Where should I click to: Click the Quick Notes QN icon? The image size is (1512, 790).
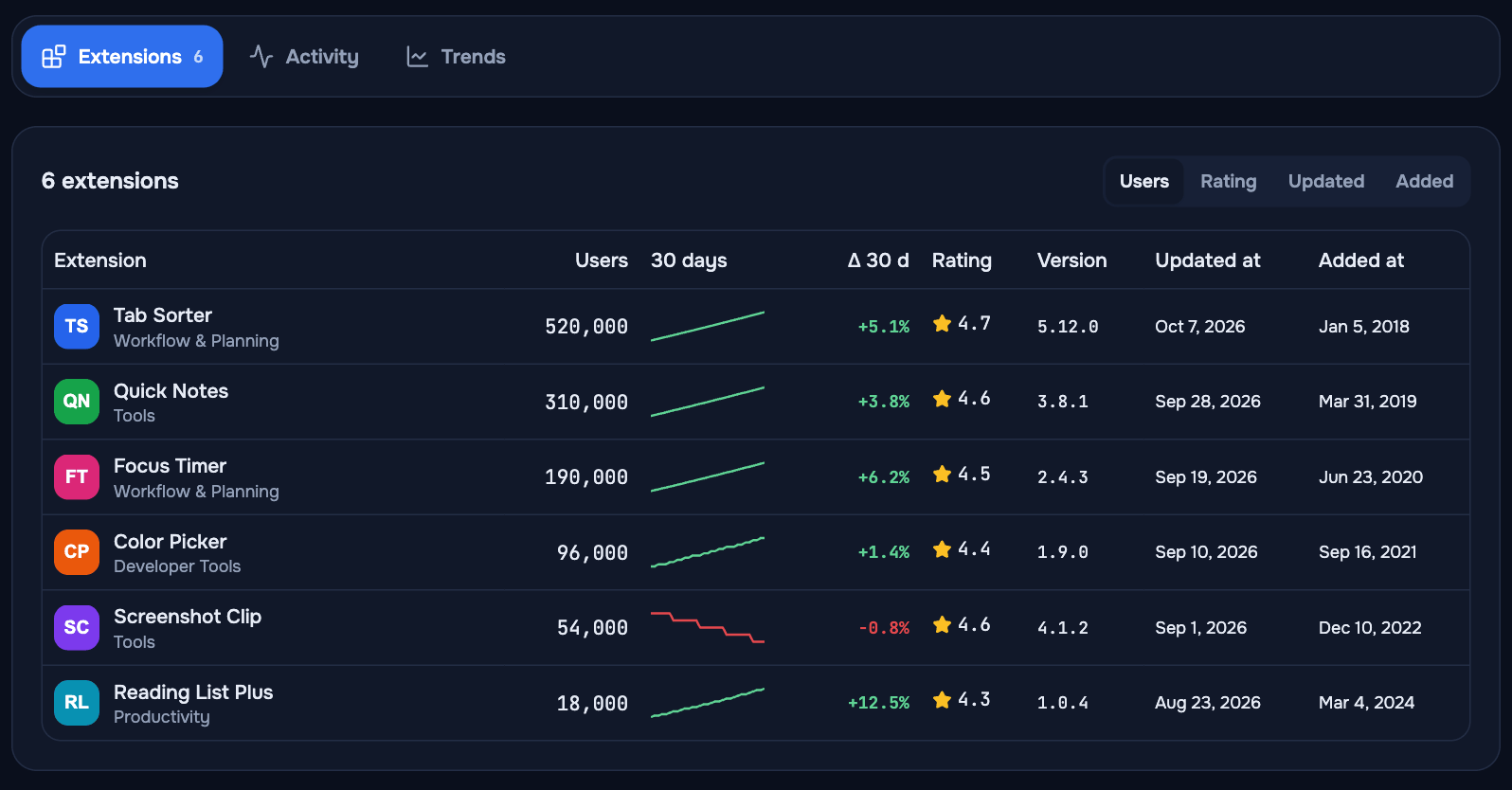pyautogui.click(x=77, y=402)
